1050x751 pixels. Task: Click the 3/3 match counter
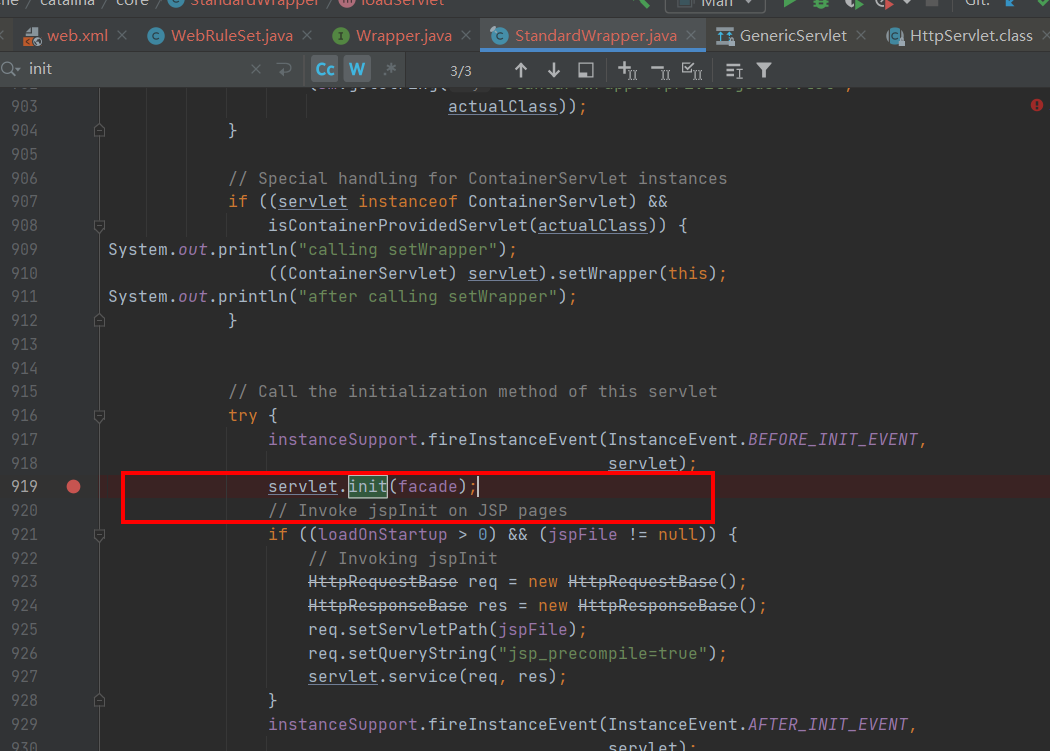pos(461,70)
